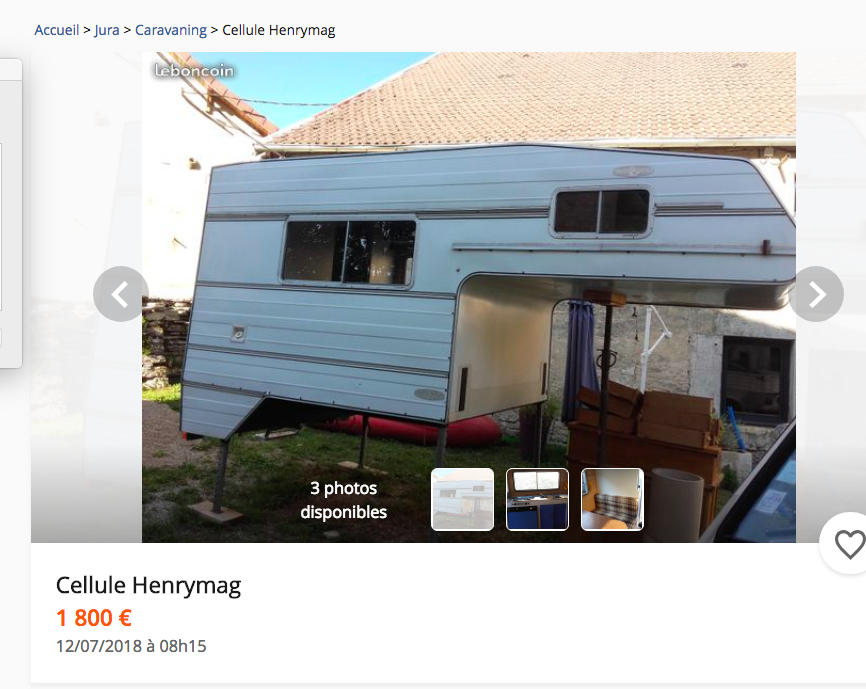Select the first thumbnail of camper exterior

click(462, 499)
